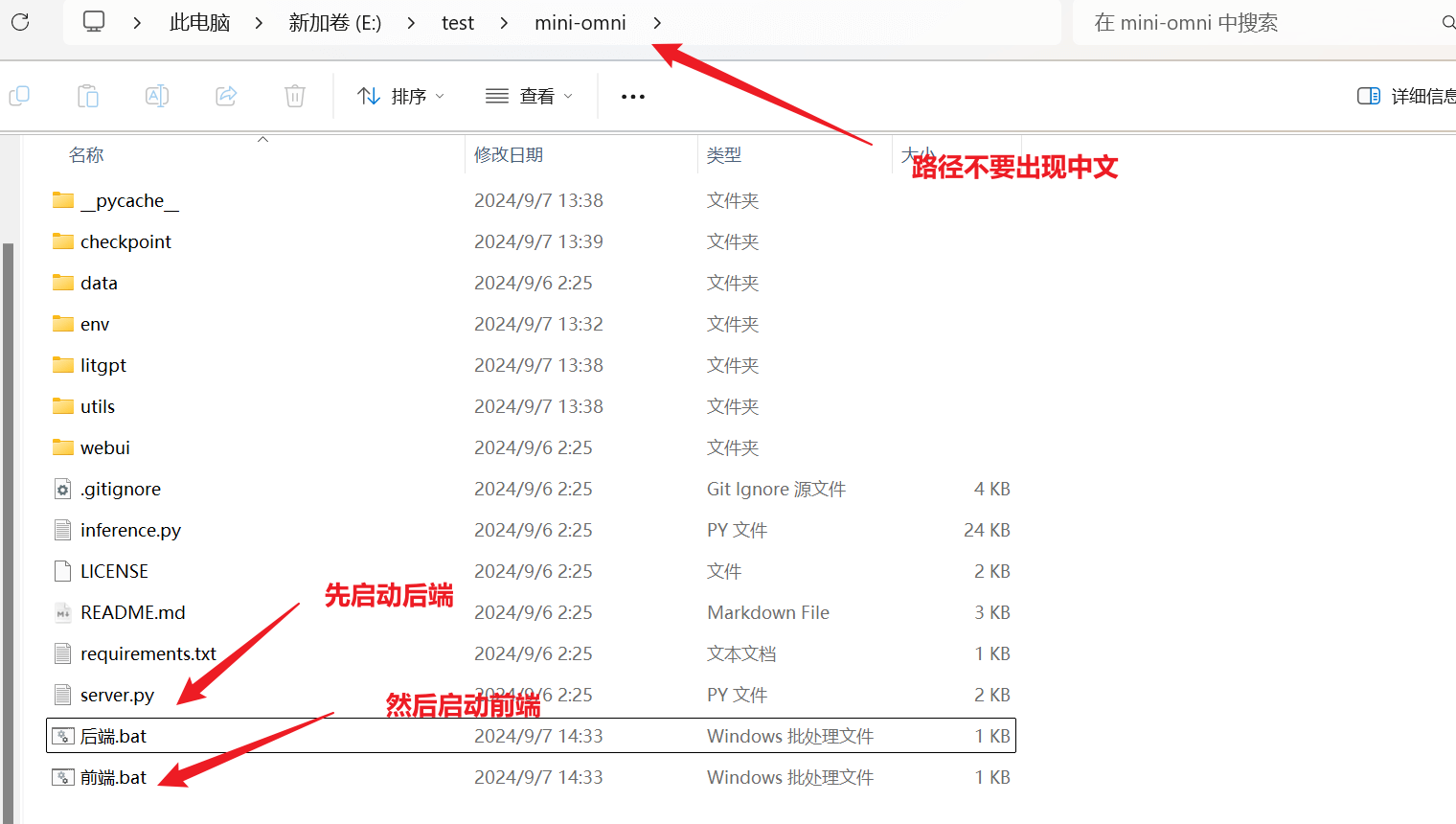
Task: Sort by 修改日期 column header
Action: (x=509, y=155)
